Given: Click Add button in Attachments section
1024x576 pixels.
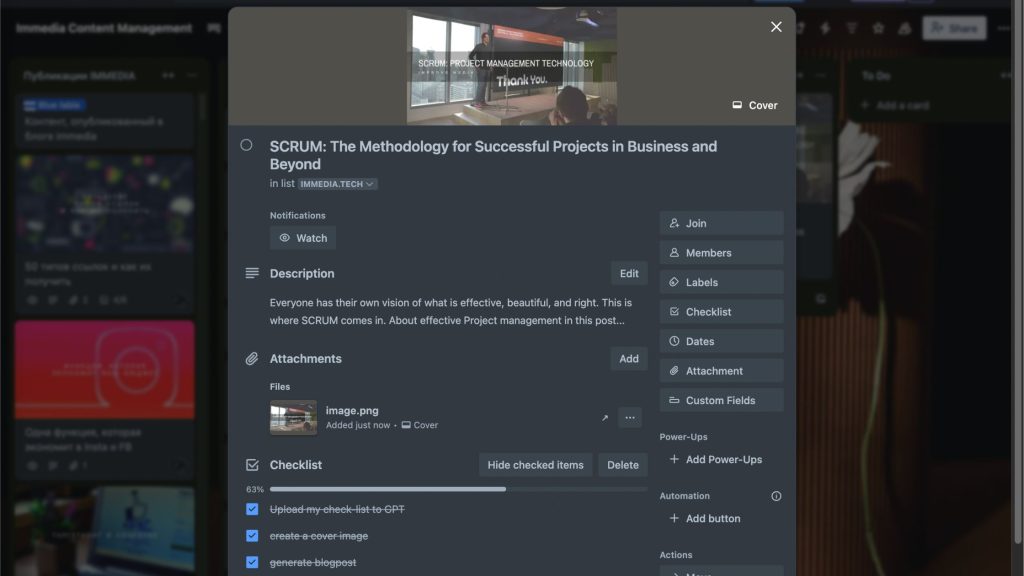Looking at the screenshot, I should pos(629,359).
